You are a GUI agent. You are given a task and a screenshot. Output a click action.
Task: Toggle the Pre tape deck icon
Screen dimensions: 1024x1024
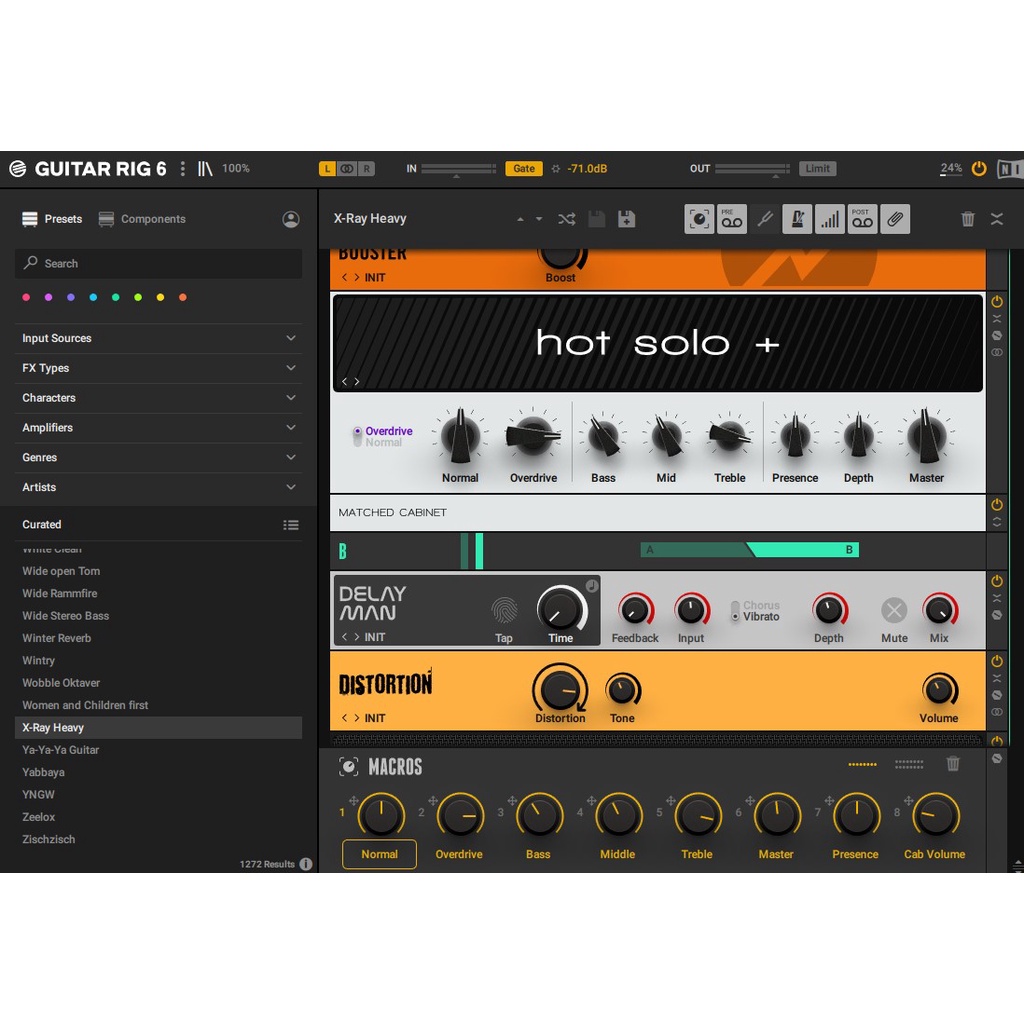pyautogui.click(x=732, y=219)
